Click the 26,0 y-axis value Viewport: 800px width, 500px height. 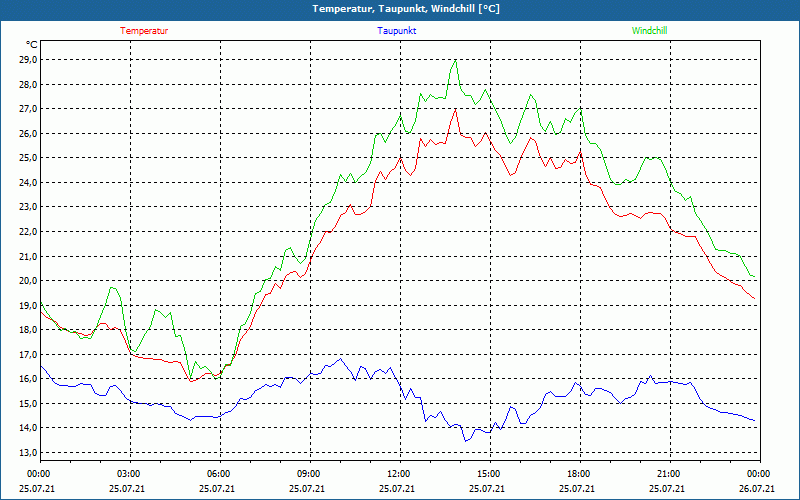[29, 133]
